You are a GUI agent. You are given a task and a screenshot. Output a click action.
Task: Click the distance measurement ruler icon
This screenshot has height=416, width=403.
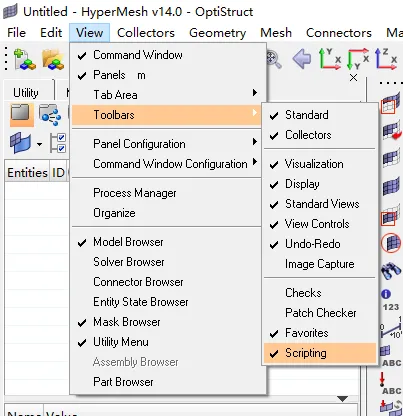point(391,328)
